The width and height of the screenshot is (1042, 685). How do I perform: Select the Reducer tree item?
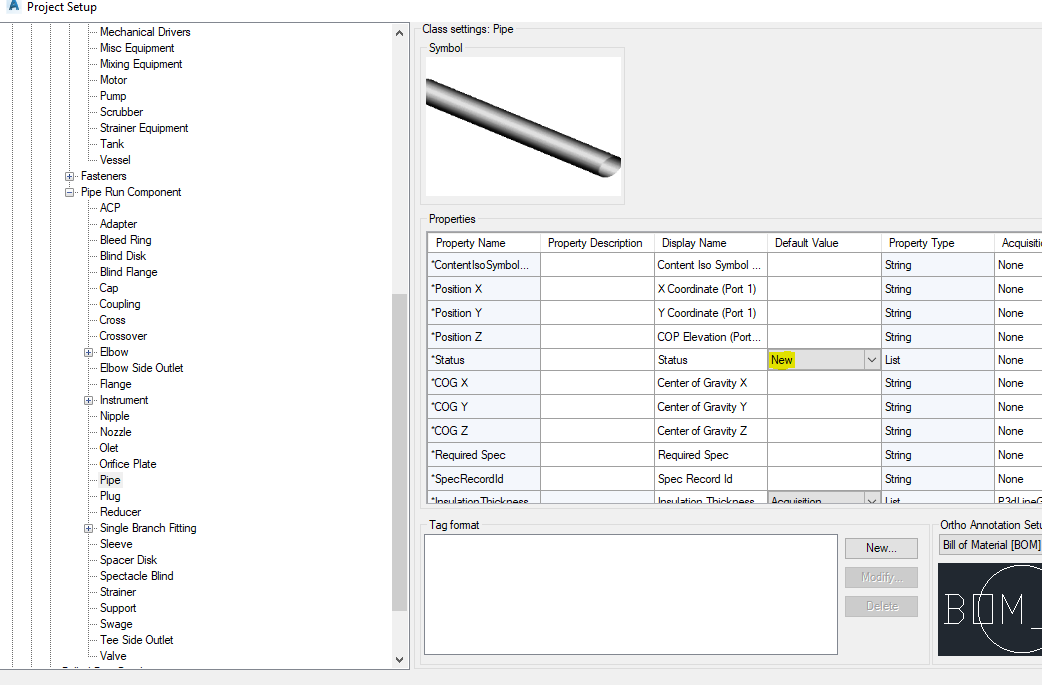(120, 512)
